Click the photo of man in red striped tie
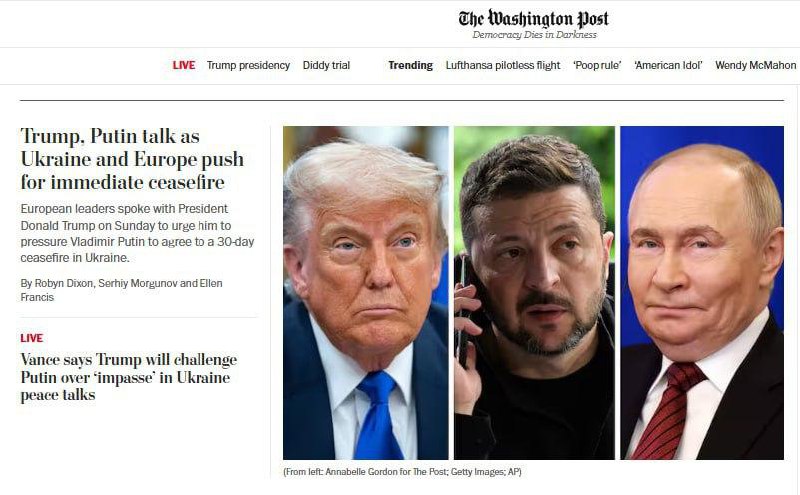800x495 pixels. pos(702,293)
